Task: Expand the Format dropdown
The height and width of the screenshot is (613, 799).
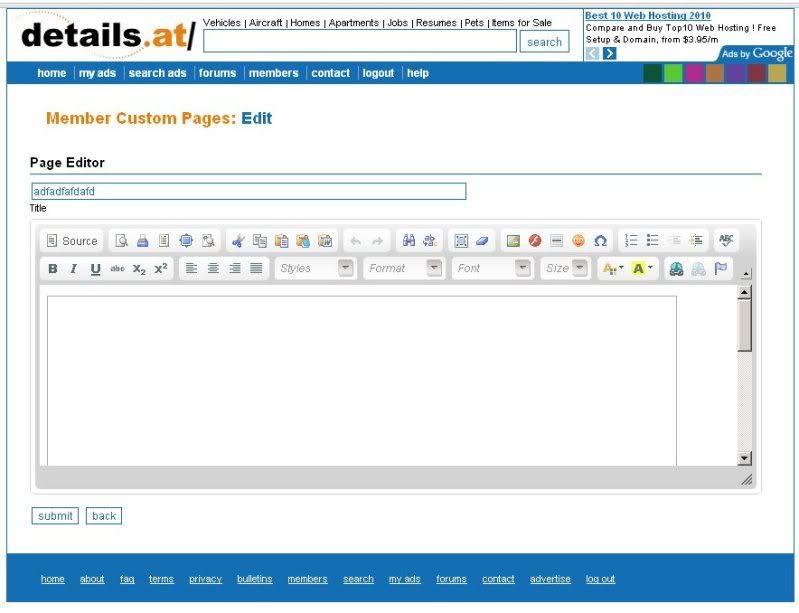Action: click(404, 268)
